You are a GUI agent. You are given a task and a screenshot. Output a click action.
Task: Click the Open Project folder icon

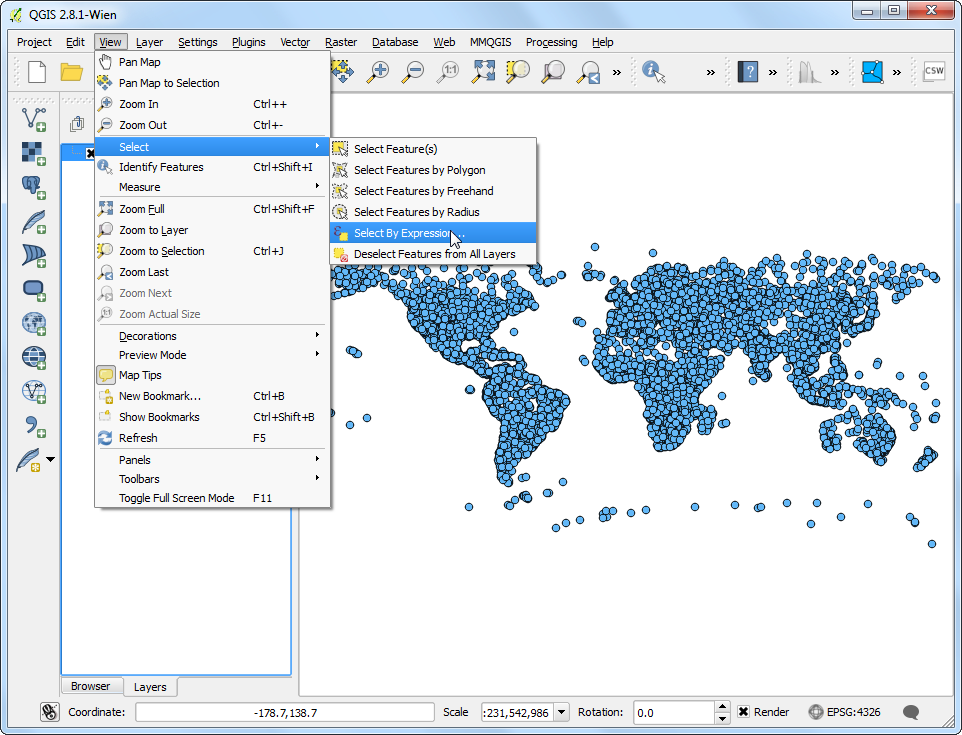[x=71, y=71]
